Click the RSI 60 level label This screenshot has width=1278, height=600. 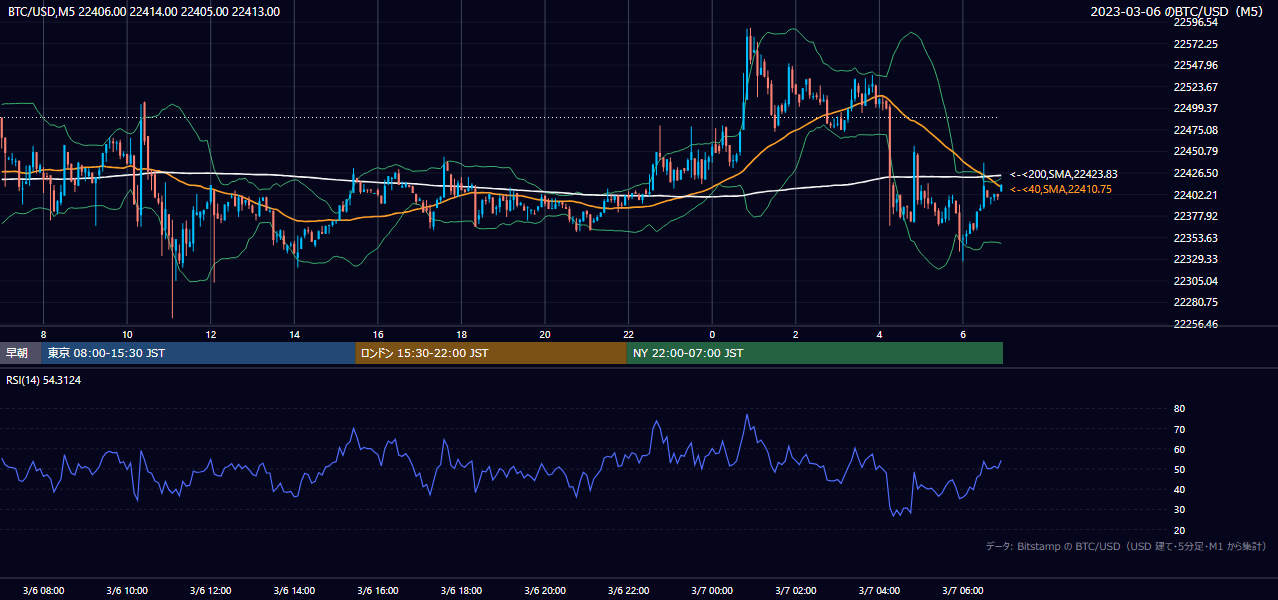(1179, 449)
